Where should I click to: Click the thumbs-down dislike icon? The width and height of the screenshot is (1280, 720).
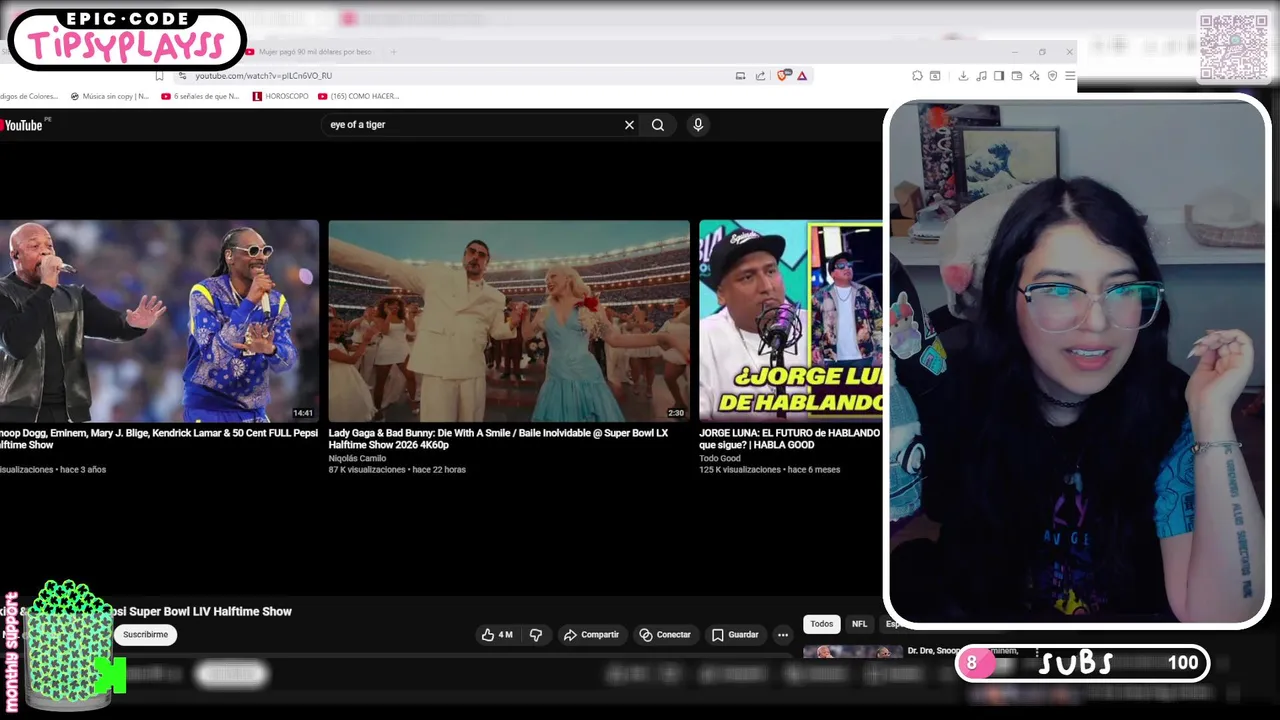click(536, 635)
